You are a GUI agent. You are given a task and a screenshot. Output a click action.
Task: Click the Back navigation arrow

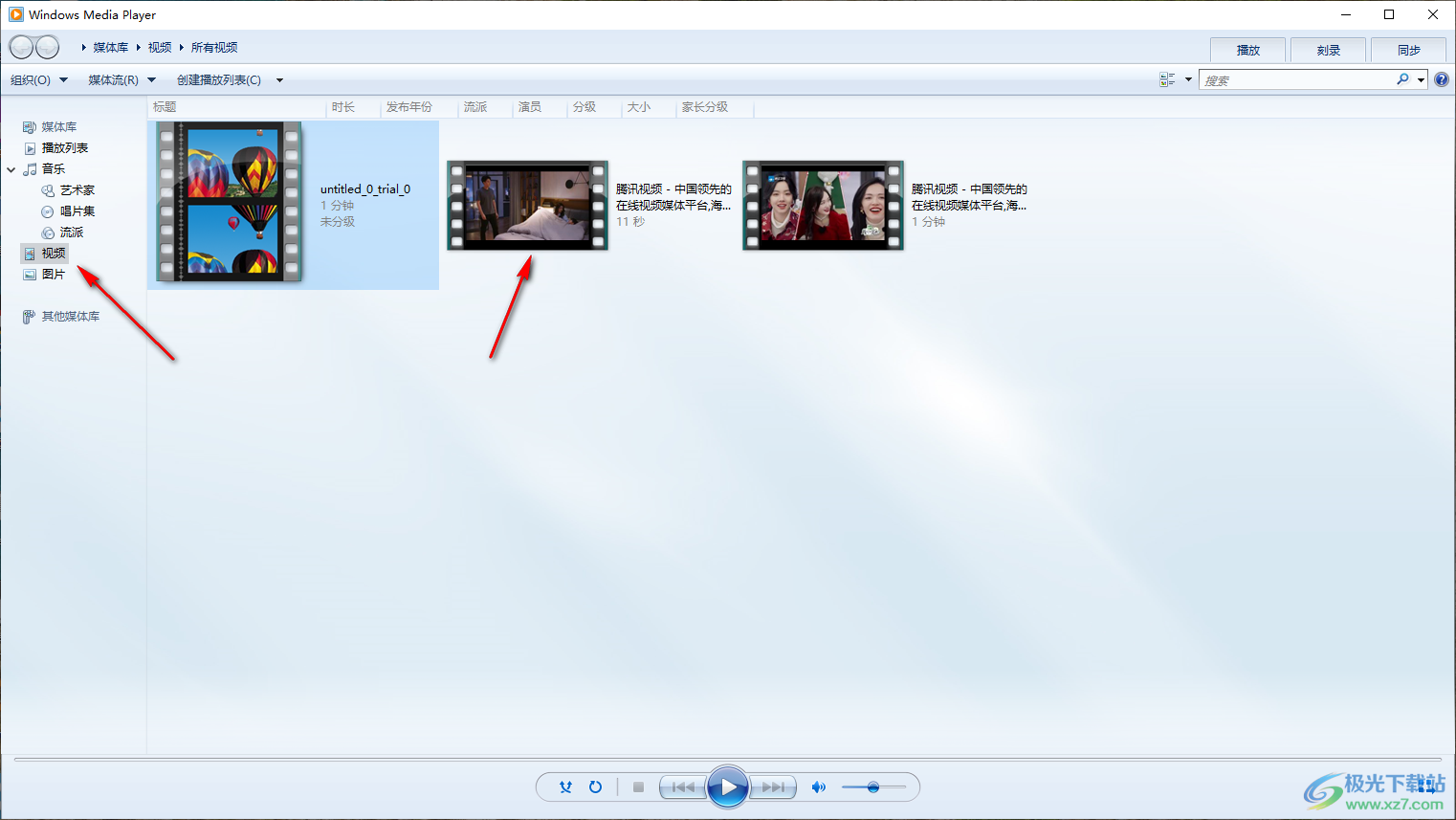(21, 47)
